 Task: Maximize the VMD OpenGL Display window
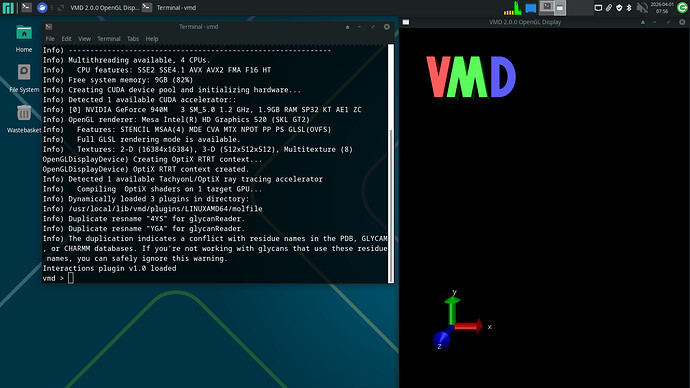point(668,22)
